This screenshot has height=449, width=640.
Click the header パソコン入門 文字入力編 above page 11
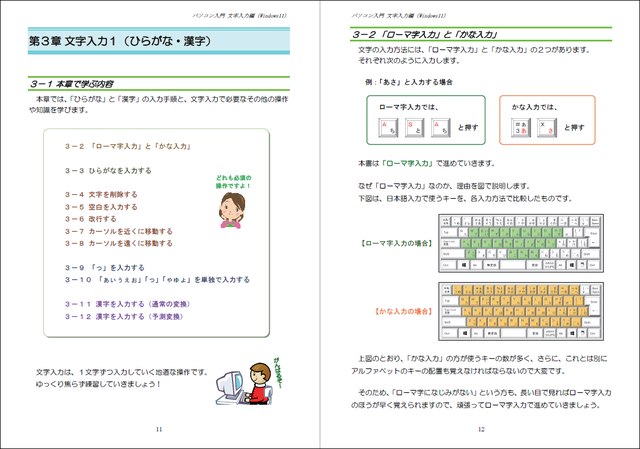pos(240,16)
